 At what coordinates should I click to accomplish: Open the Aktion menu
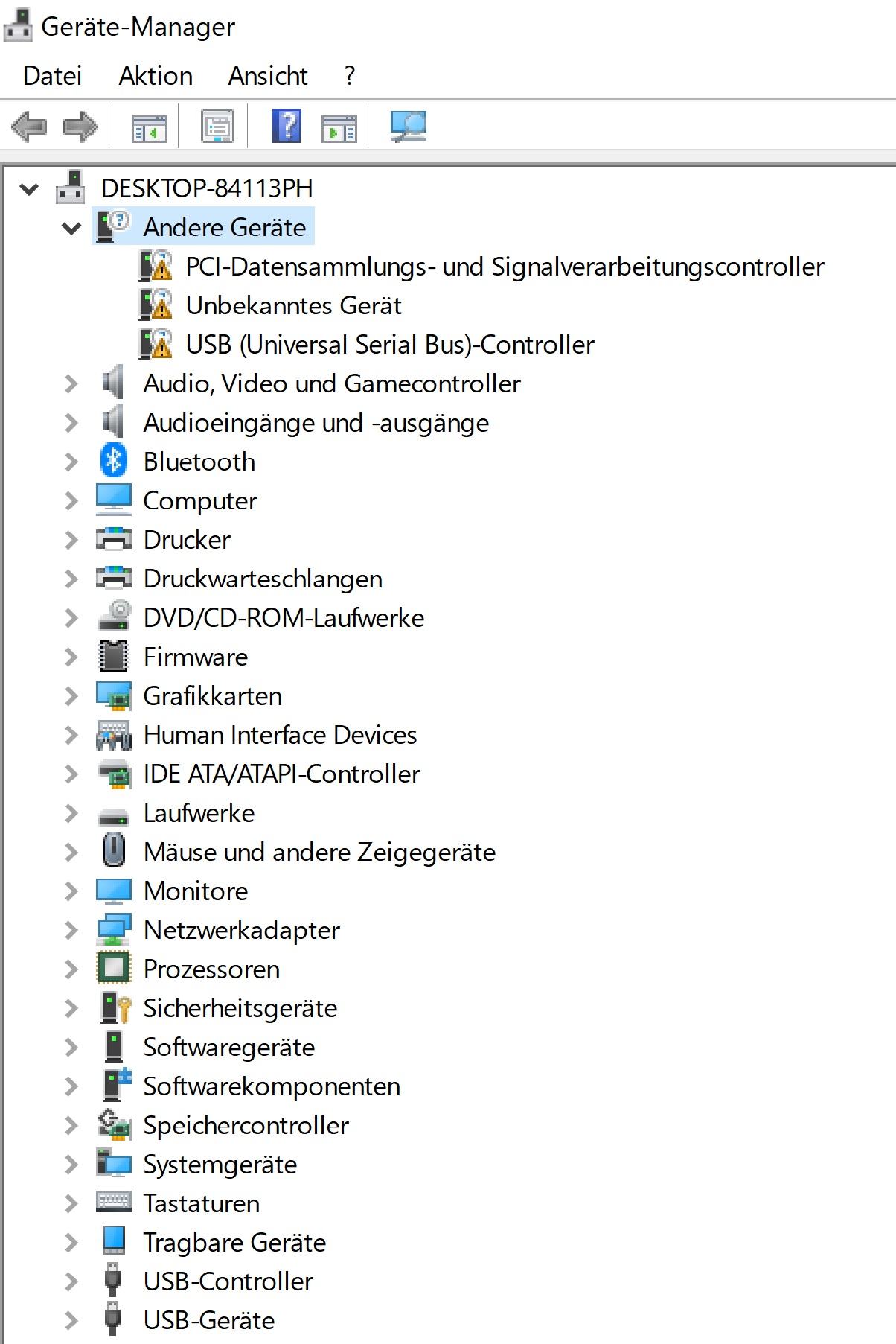(156, 76)
